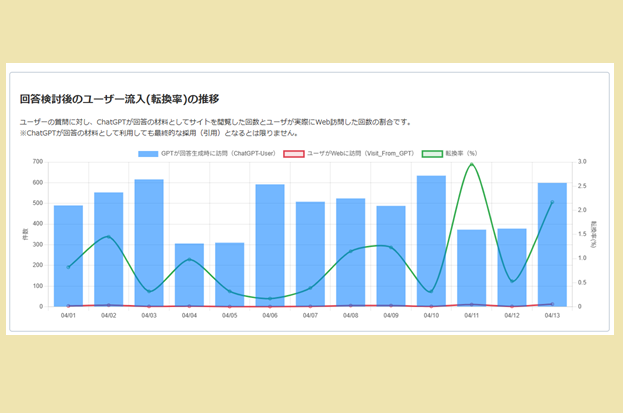
Task: Click the 04/06 x-axis date label
Action: (270, 316)
